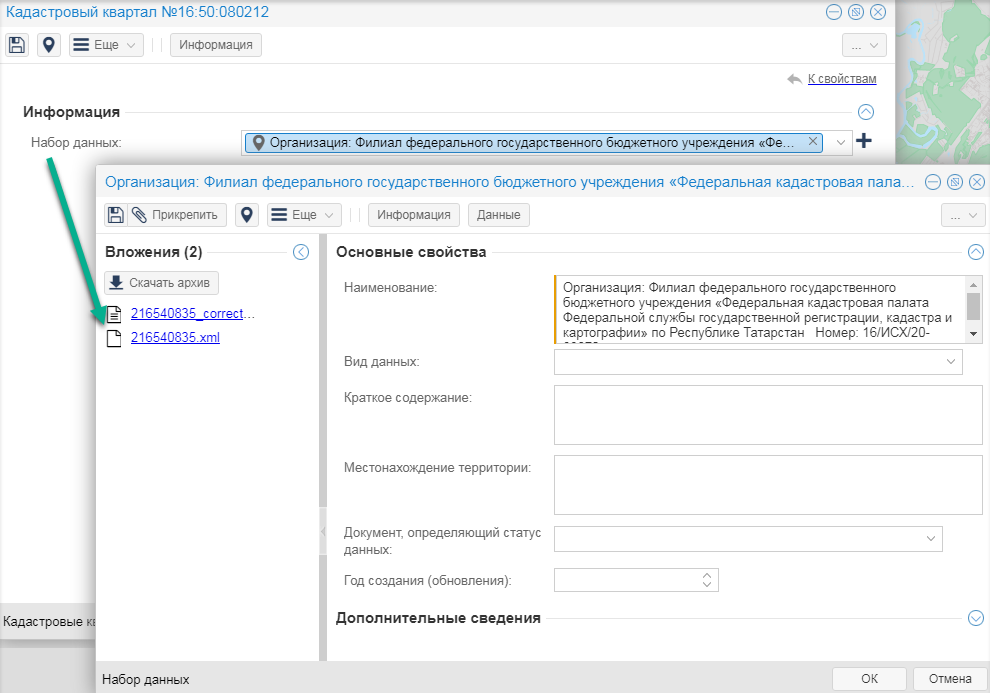Open the 216540835.xml attachment link
990x693 pixels.
pos(176,338)
